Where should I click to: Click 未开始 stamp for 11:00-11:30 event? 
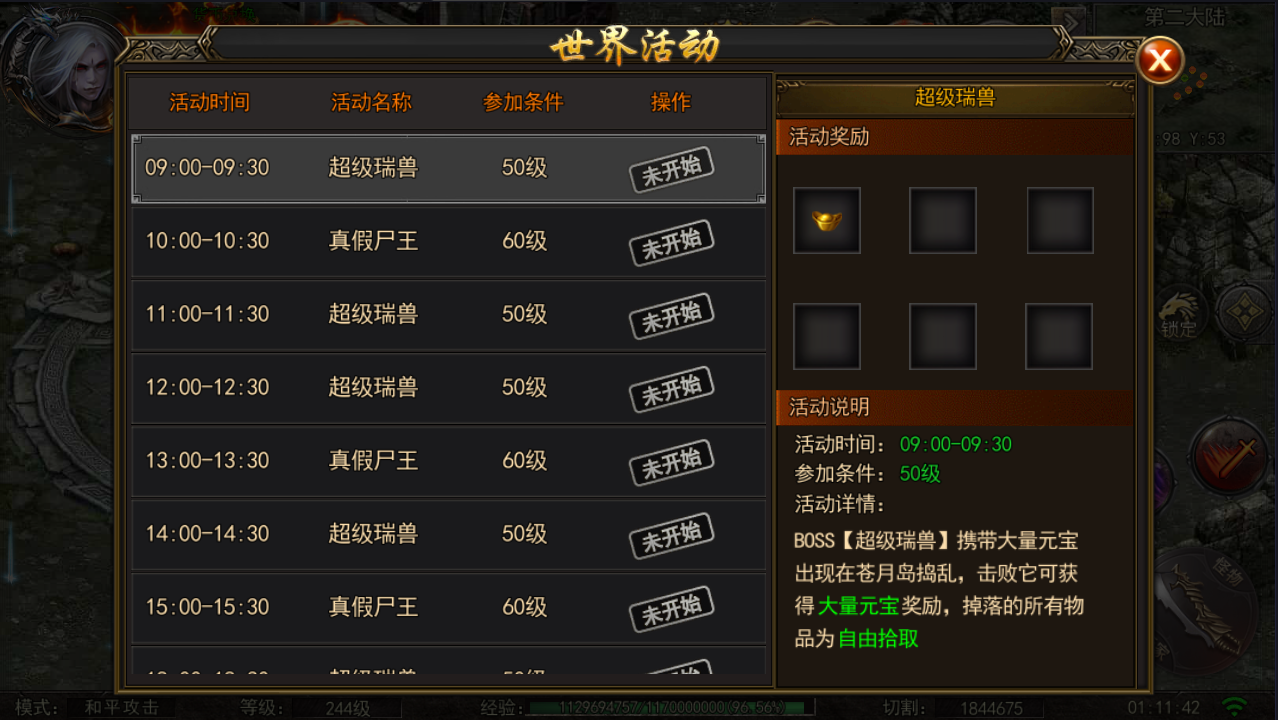pyautogui.click(x=671, y=315)
